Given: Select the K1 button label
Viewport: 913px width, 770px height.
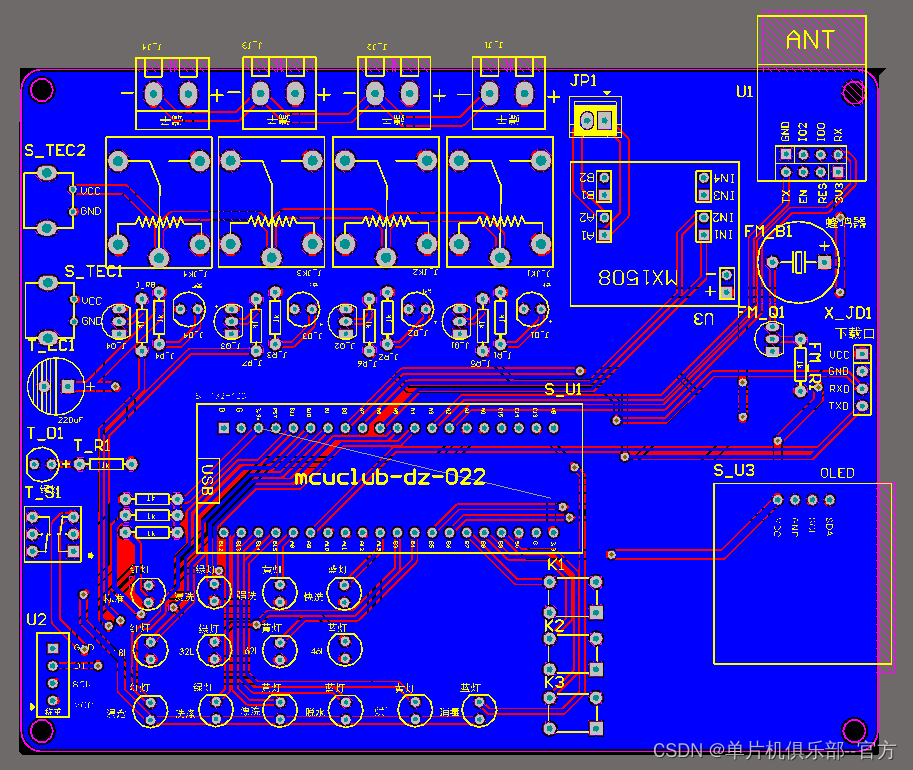Looking at the screenshot, I should [x=556, y=564].
